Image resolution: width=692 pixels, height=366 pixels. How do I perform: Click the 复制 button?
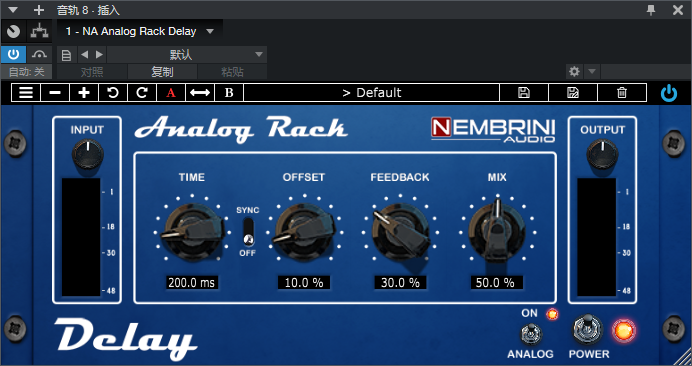[162, 72]
